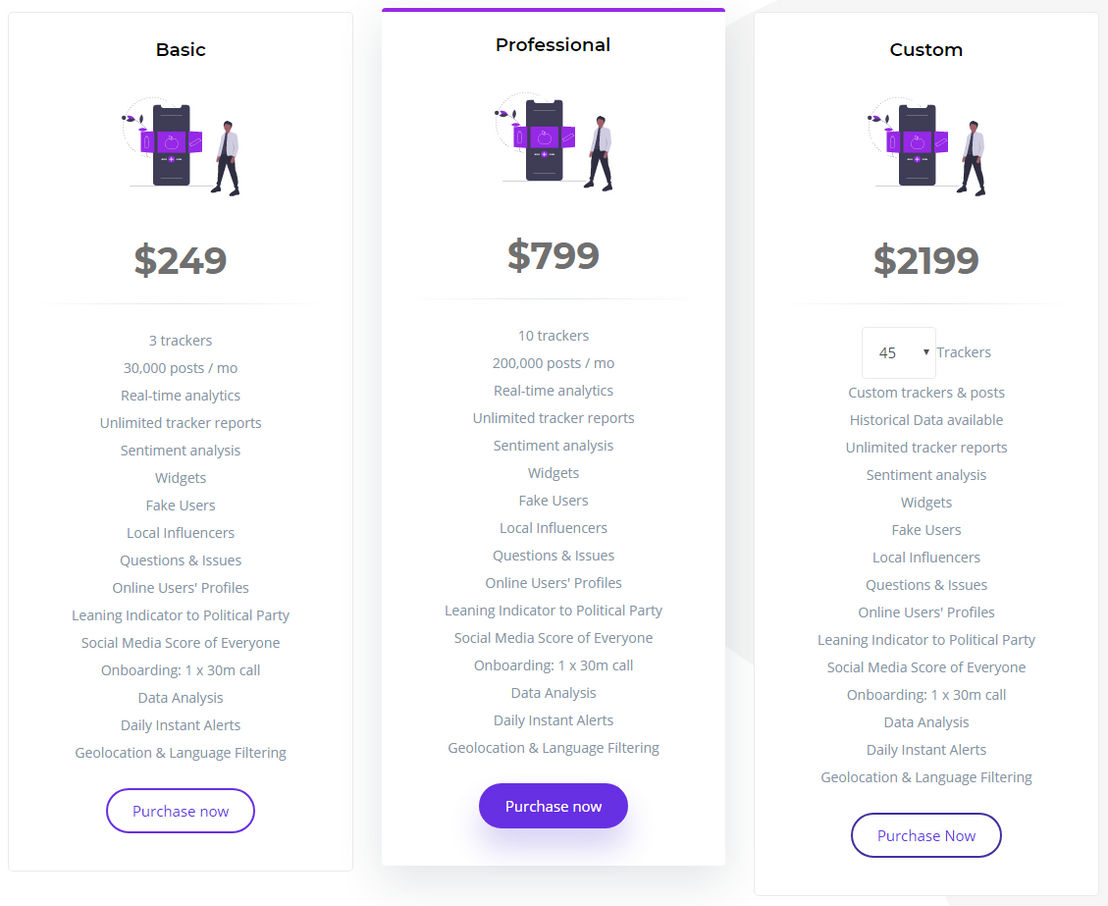Viewport: 1108px width, 906px height.
Task: Click the $249 price text
Action: tap(181, 260)
